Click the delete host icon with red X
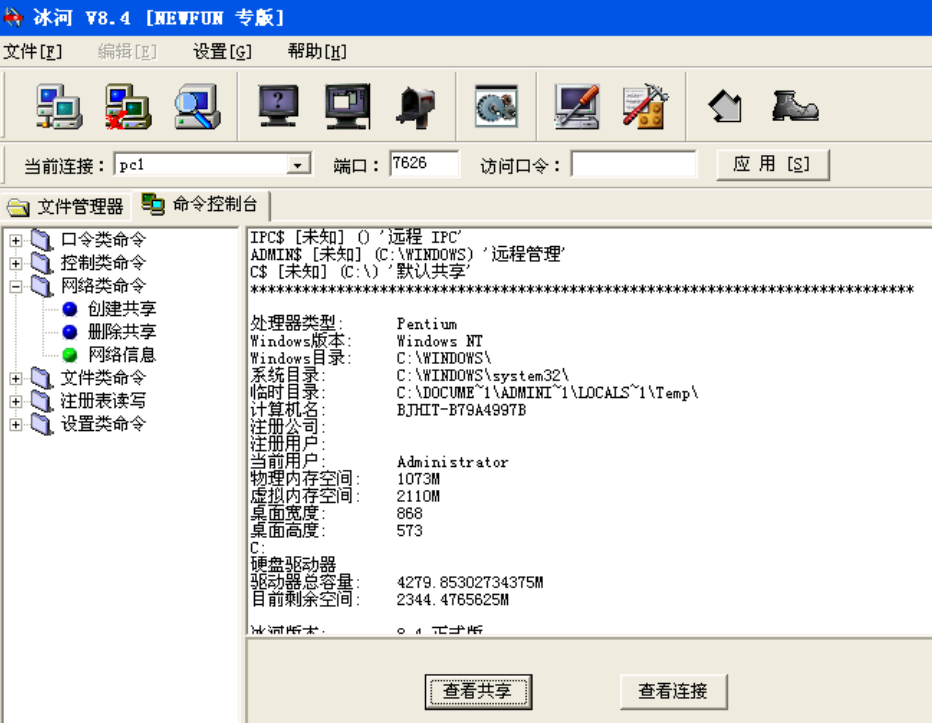This screenshot has width=932, height=723. [128, 107]
